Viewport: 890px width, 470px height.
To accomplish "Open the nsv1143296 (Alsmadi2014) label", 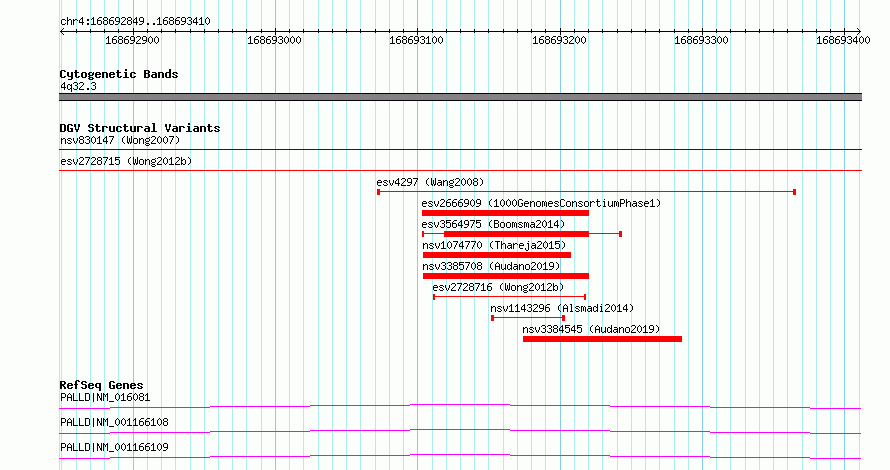I will point(562,308).
